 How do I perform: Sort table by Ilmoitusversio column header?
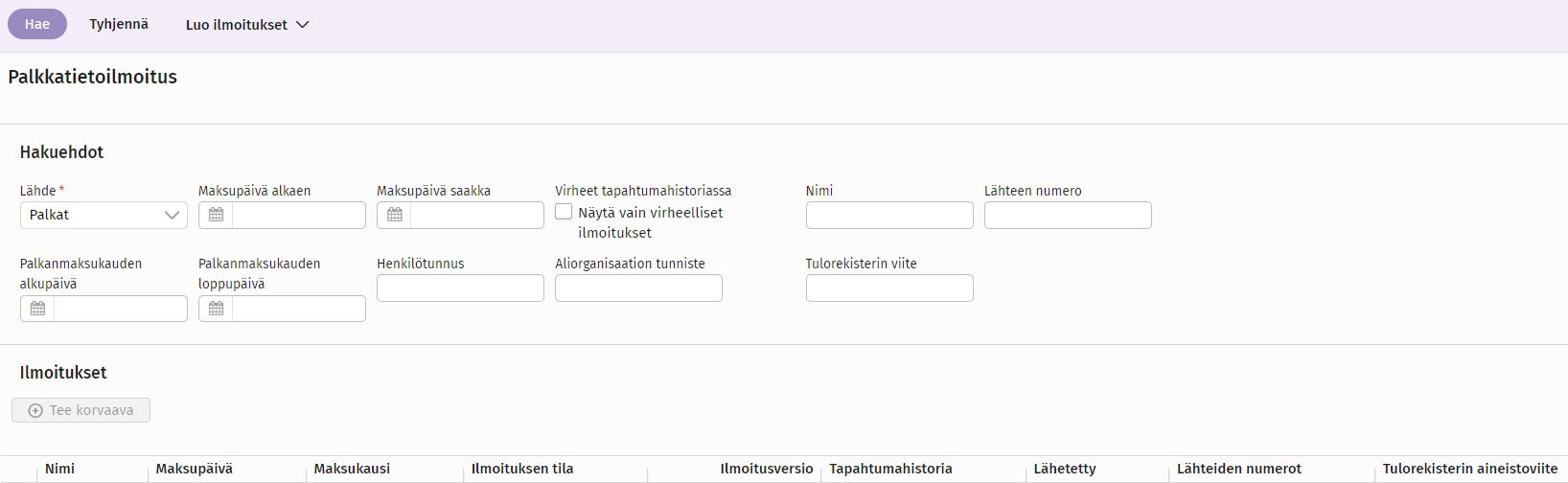point(767,469)
